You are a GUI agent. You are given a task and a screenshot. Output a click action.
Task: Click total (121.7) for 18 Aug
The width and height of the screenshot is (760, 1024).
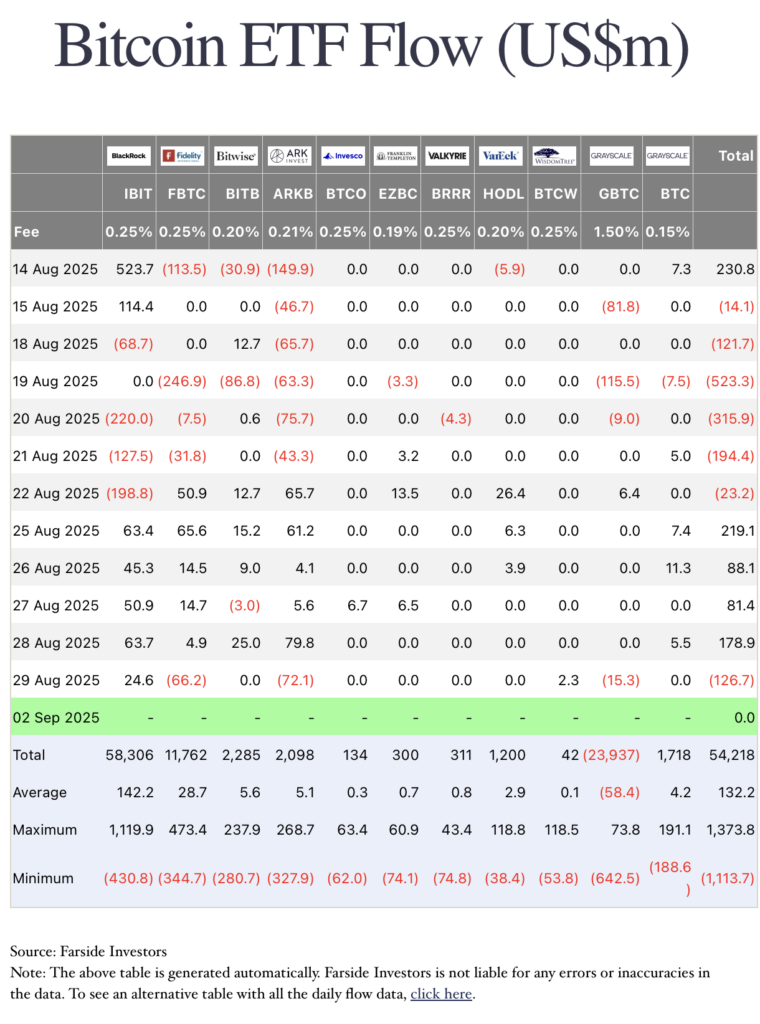tap(733, 344)
